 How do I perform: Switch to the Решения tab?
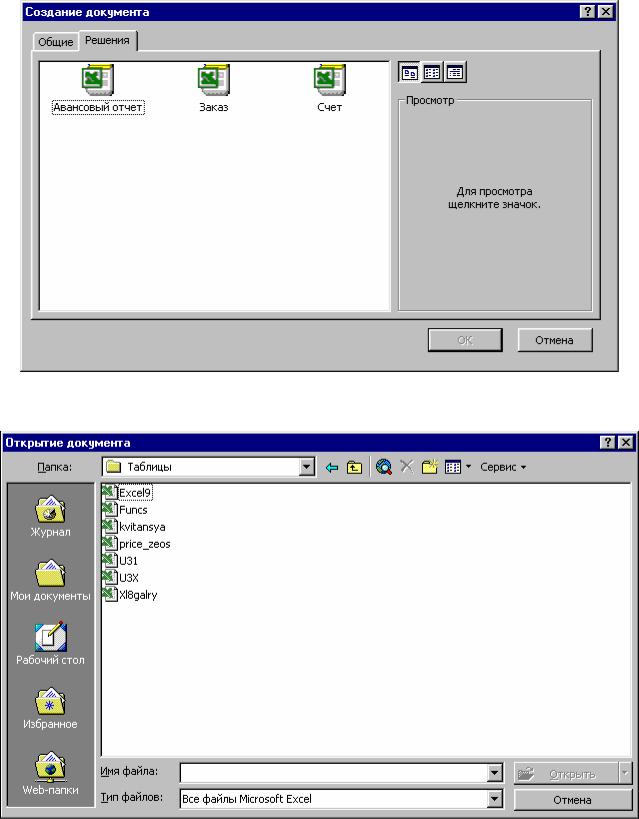pyautogui.click(x=108, y=40)
